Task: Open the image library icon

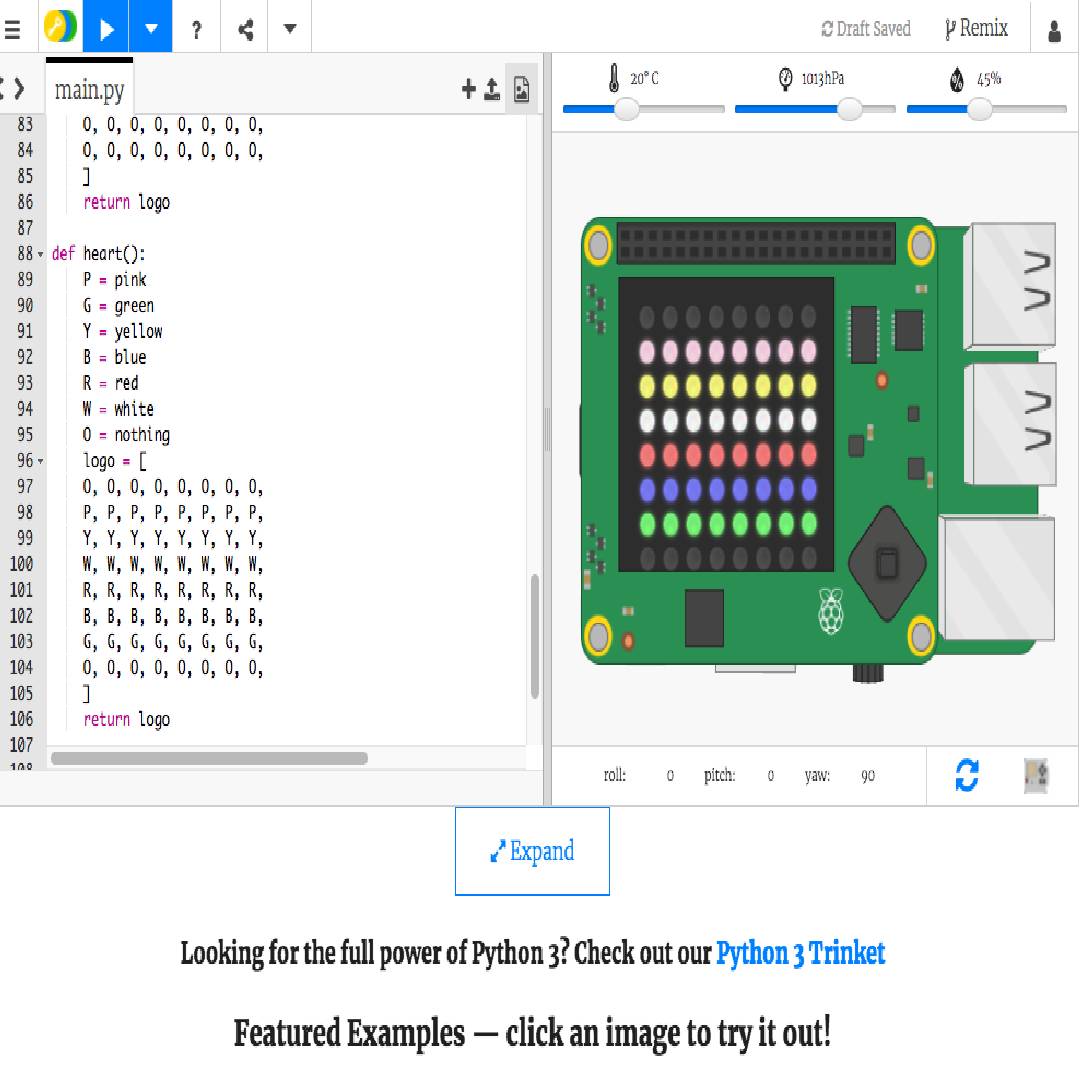Action: coord(521,90)
